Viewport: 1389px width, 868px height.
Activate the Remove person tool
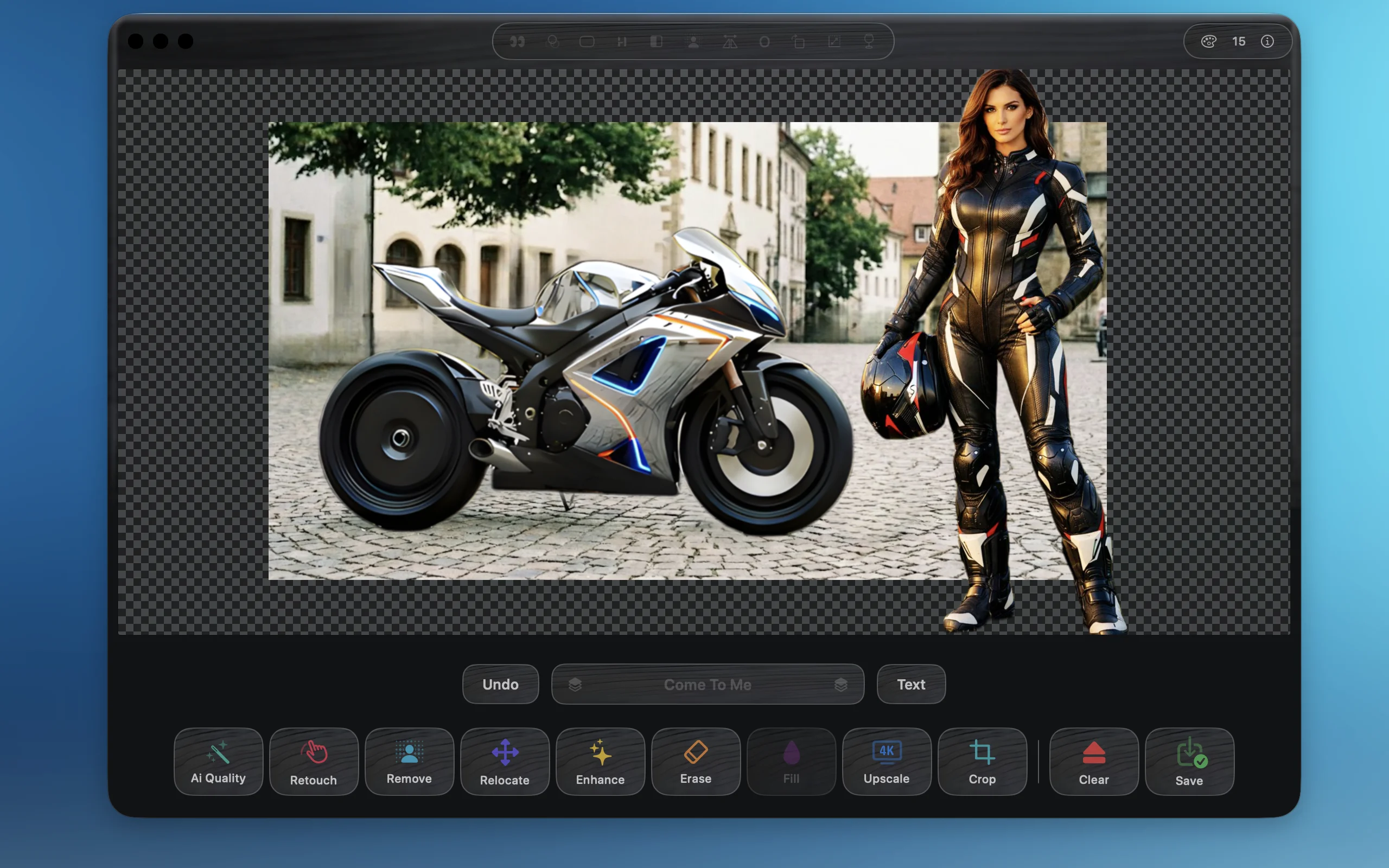tap(409, 761)
